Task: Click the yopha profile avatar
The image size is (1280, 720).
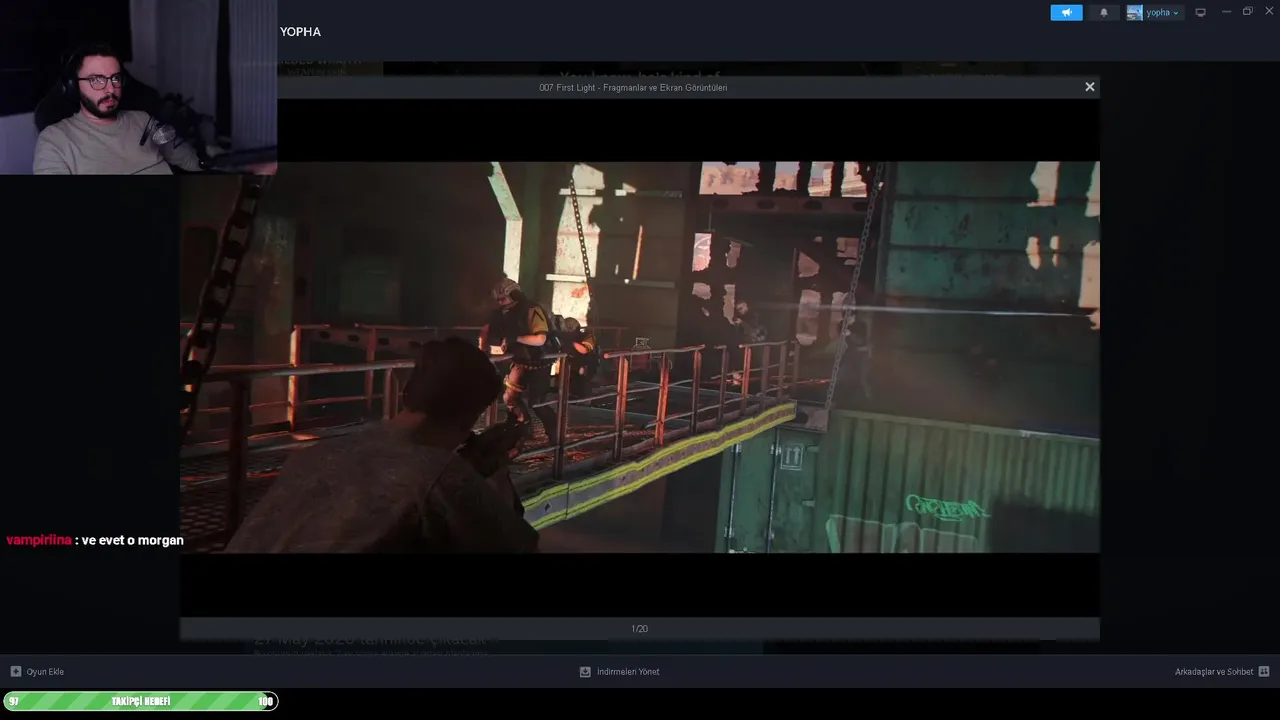Action: click(1134, 13)
